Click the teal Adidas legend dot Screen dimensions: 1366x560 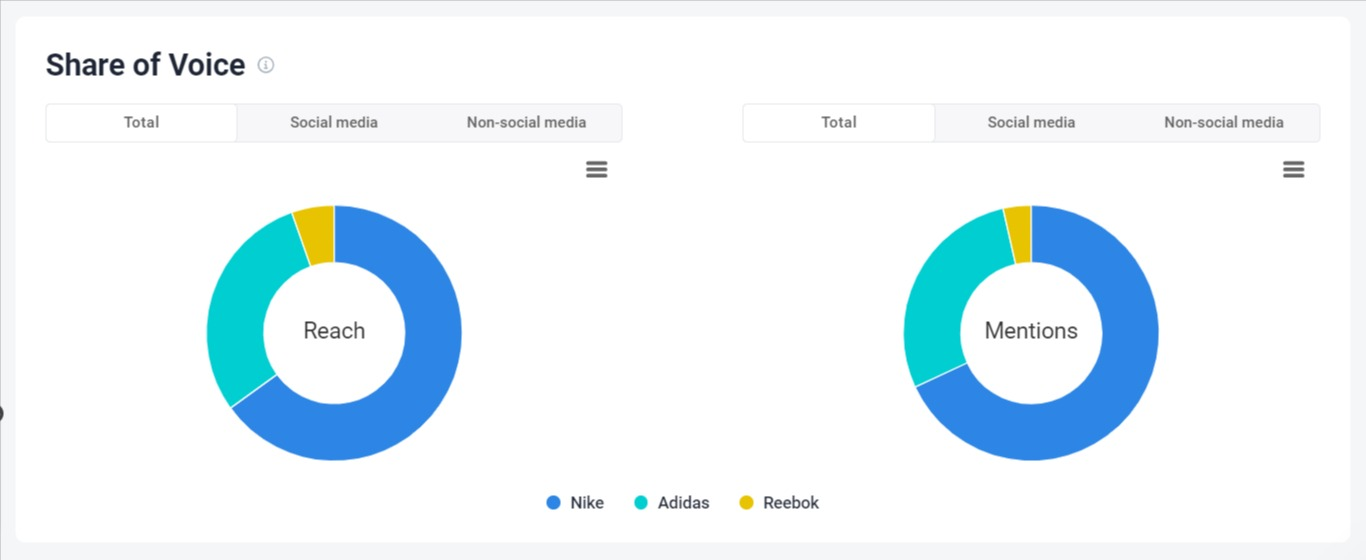pyautogui.click(x=641, y=503)
